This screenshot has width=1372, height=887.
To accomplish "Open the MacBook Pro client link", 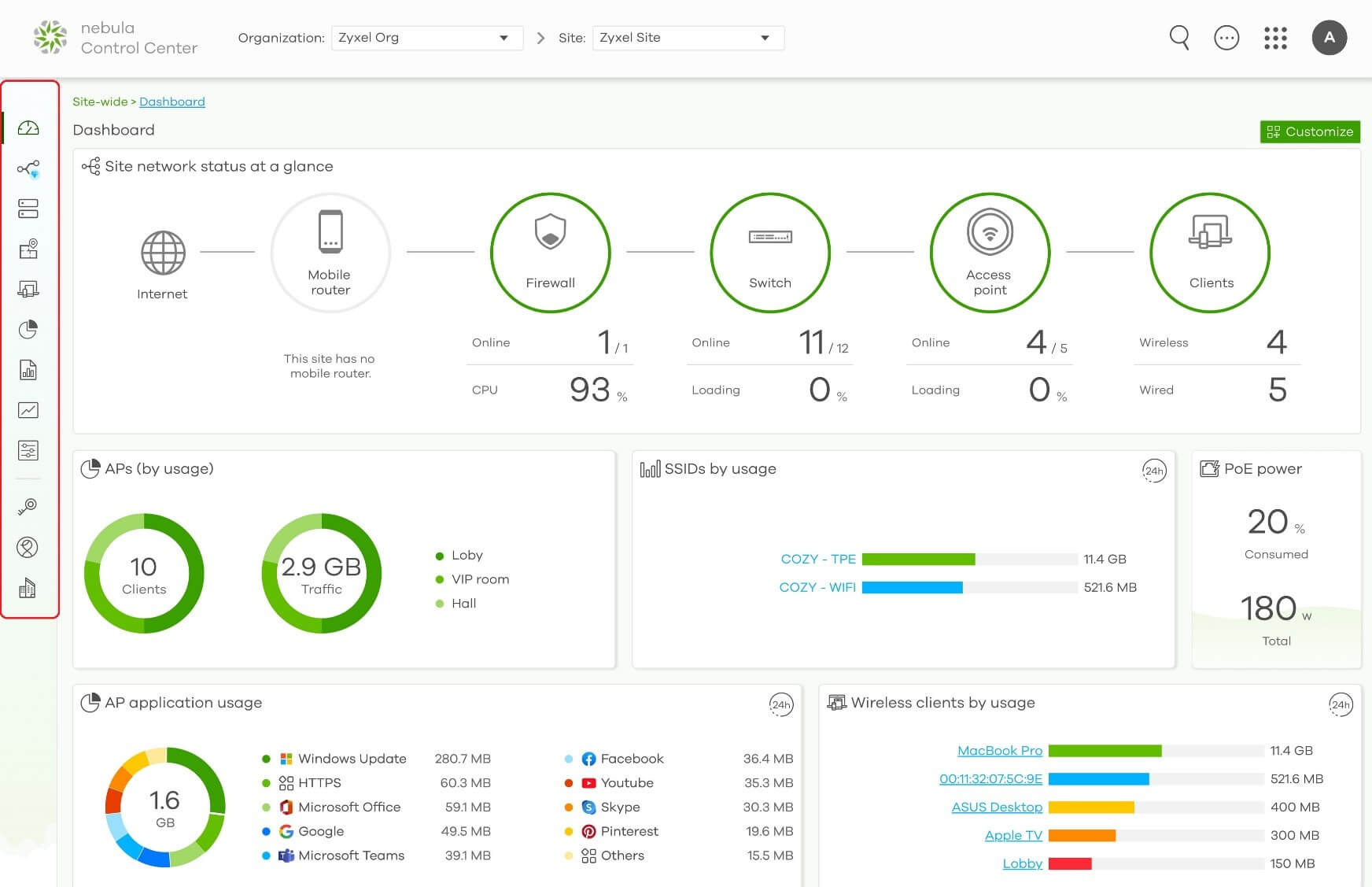I will [x=999, y=751].
